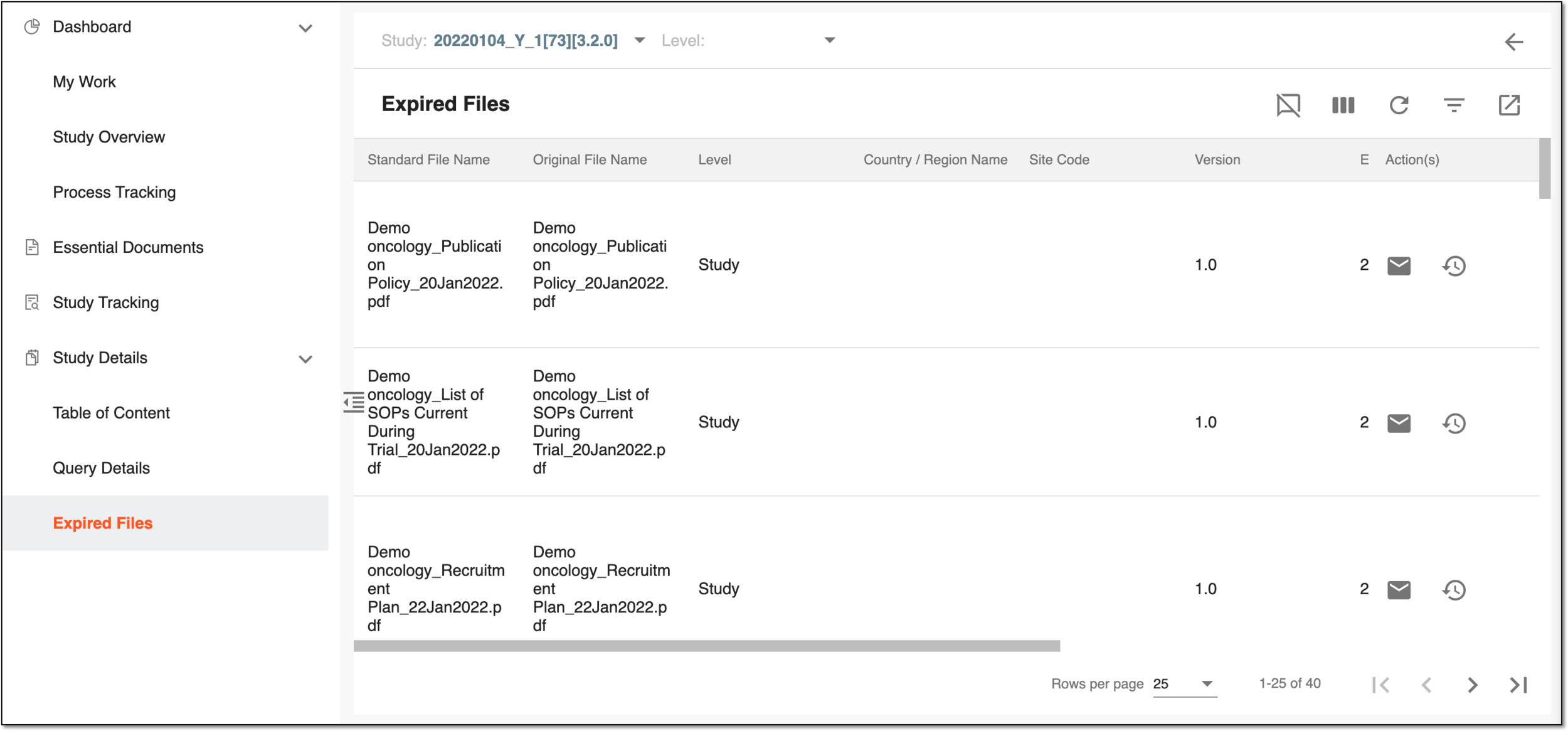
Task: Refresh the Expired Files table
Action: [1399, 105]
